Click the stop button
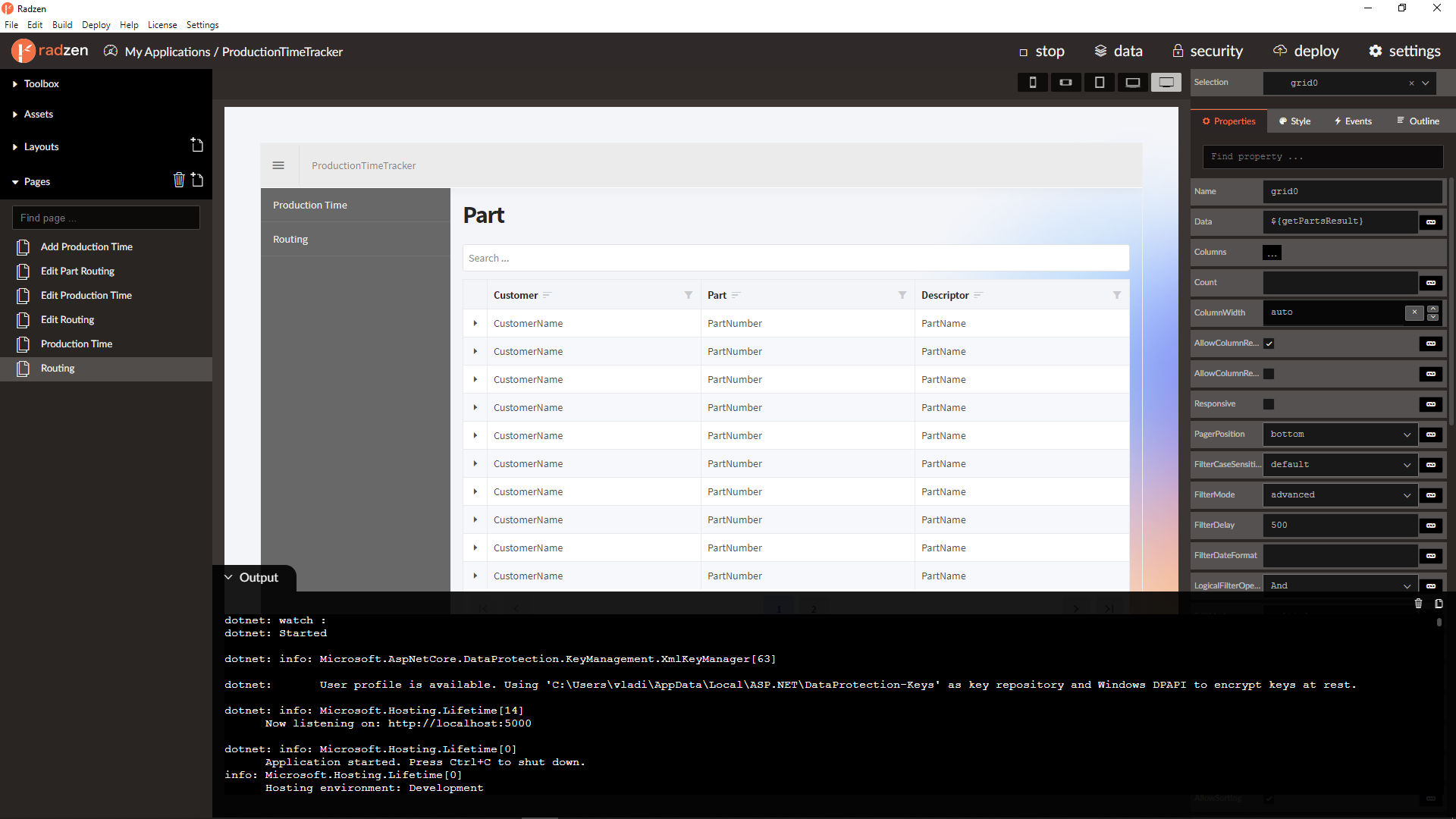1456x819 pixels. coord(1042,52)
